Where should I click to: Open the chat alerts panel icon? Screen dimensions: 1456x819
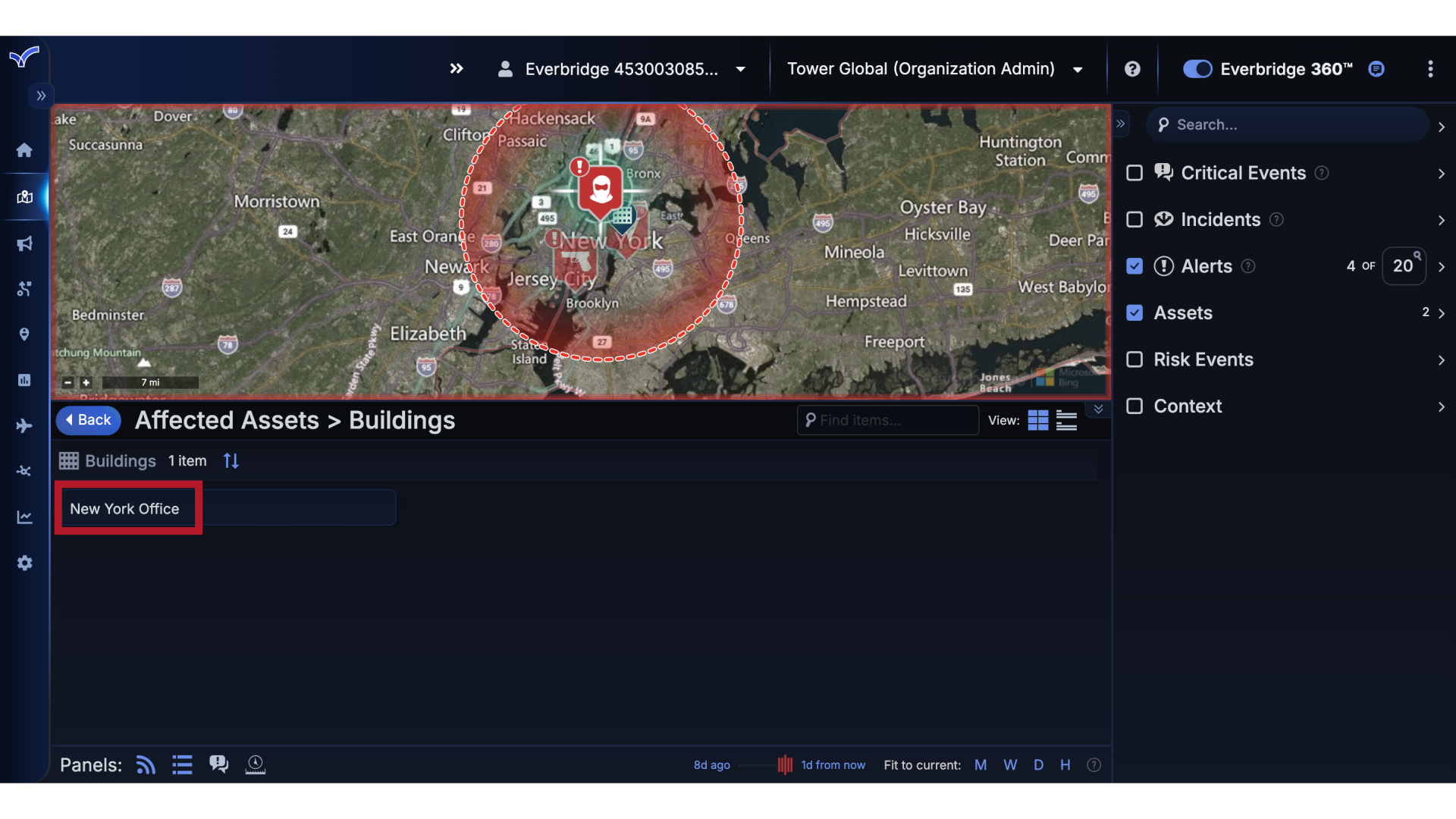(218, 764)
